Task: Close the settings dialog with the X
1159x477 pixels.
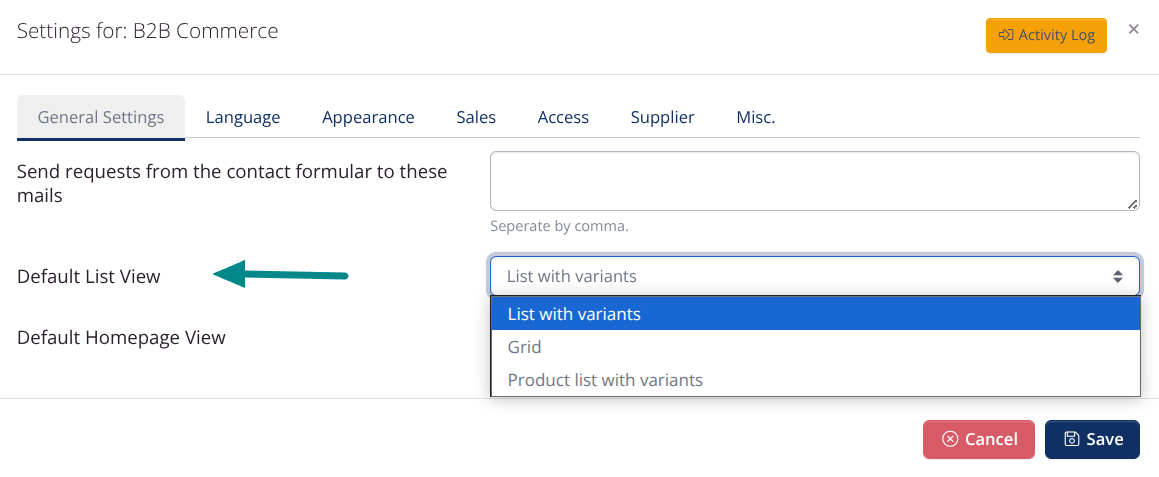Action: coord(1133,29)
